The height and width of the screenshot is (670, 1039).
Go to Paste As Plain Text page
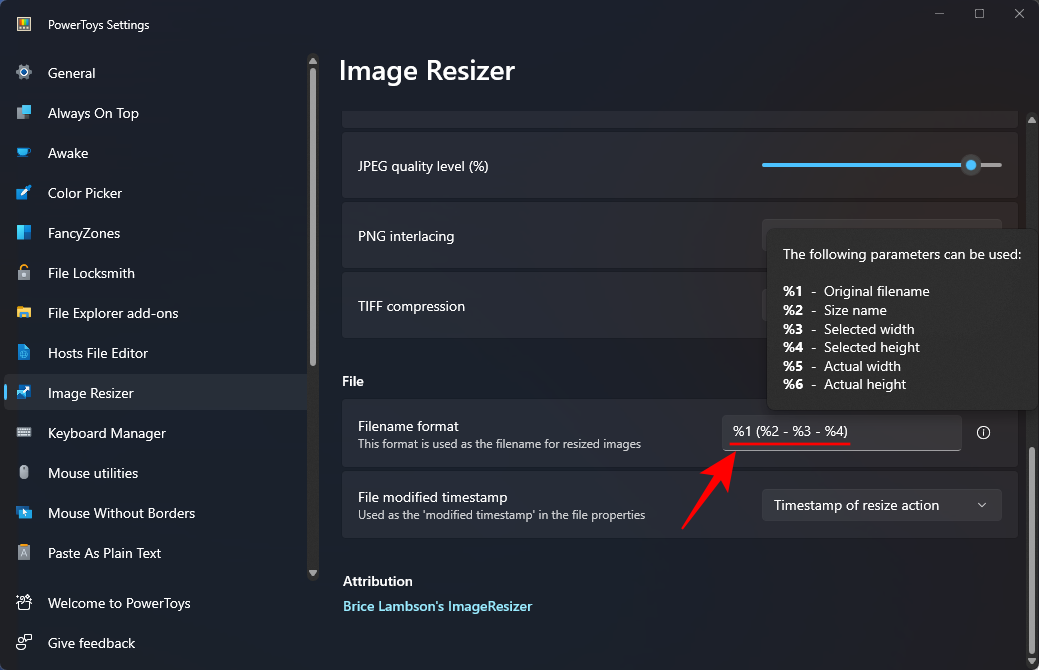pyautogui.click(x=104, y=553)
